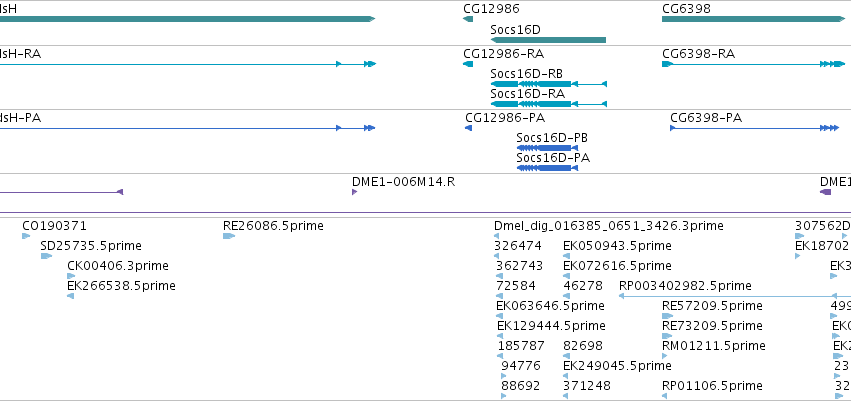Click the 94776 EST label
The image size is (851, 401).
pos(521,366)
